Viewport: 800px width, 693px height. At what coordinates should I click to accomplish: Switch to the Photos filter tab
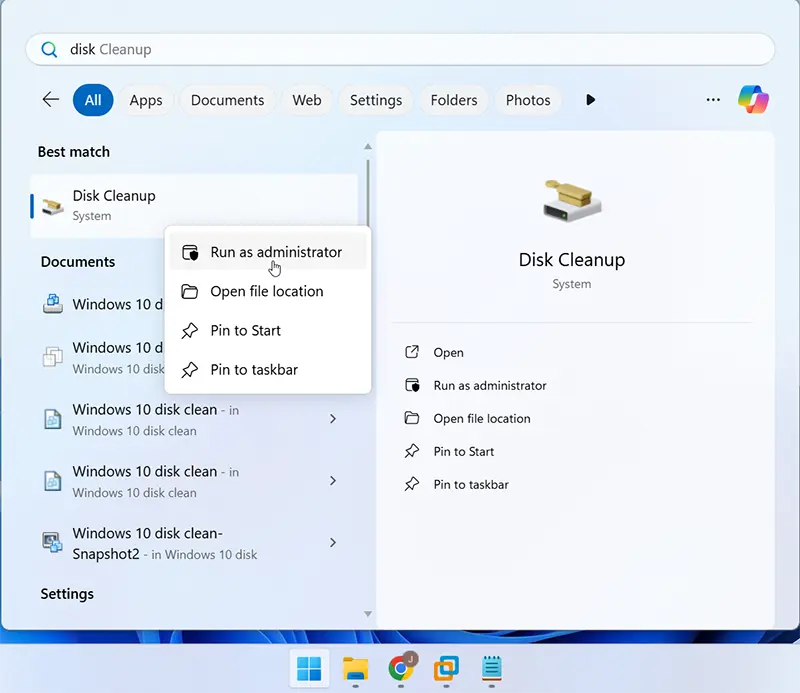click(x=528, y=100)
